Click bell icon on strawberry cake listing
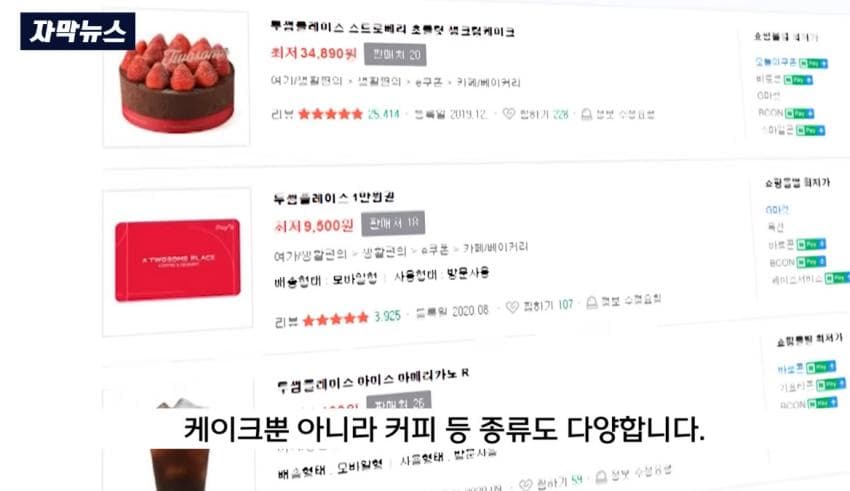The height and width of the screenshot is (491, 850). point(587,114)
